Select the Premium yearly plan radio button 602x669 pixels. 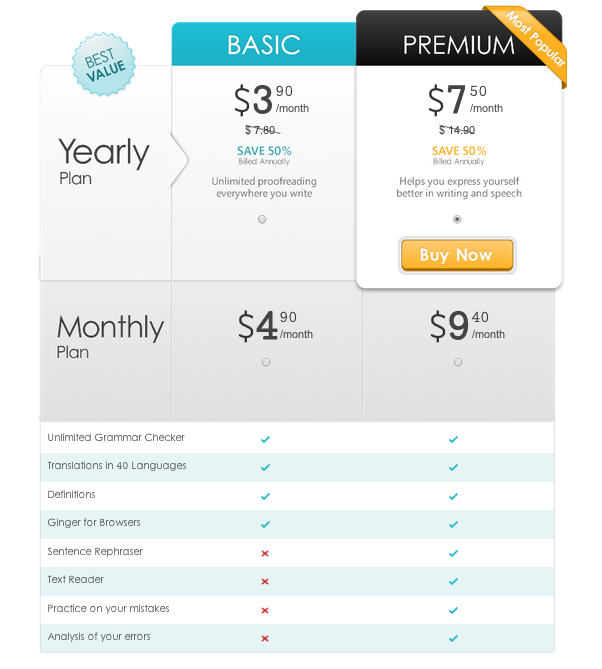tap(457, 219)
